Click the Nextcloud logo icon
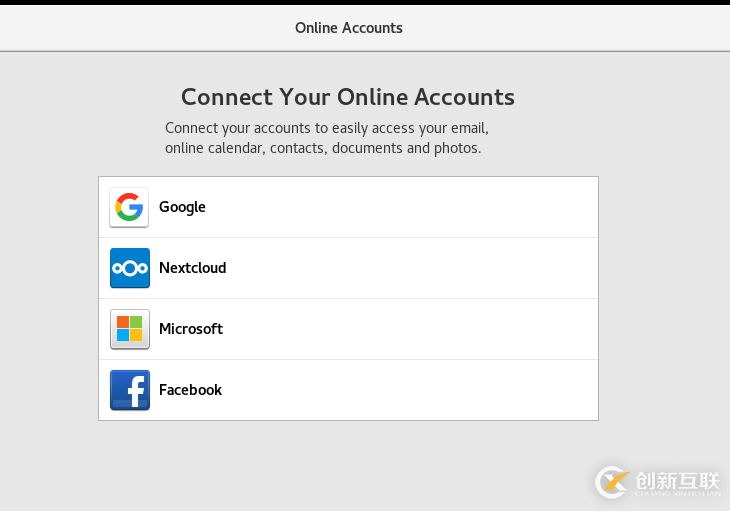The image size is (730, 511). 129,268
